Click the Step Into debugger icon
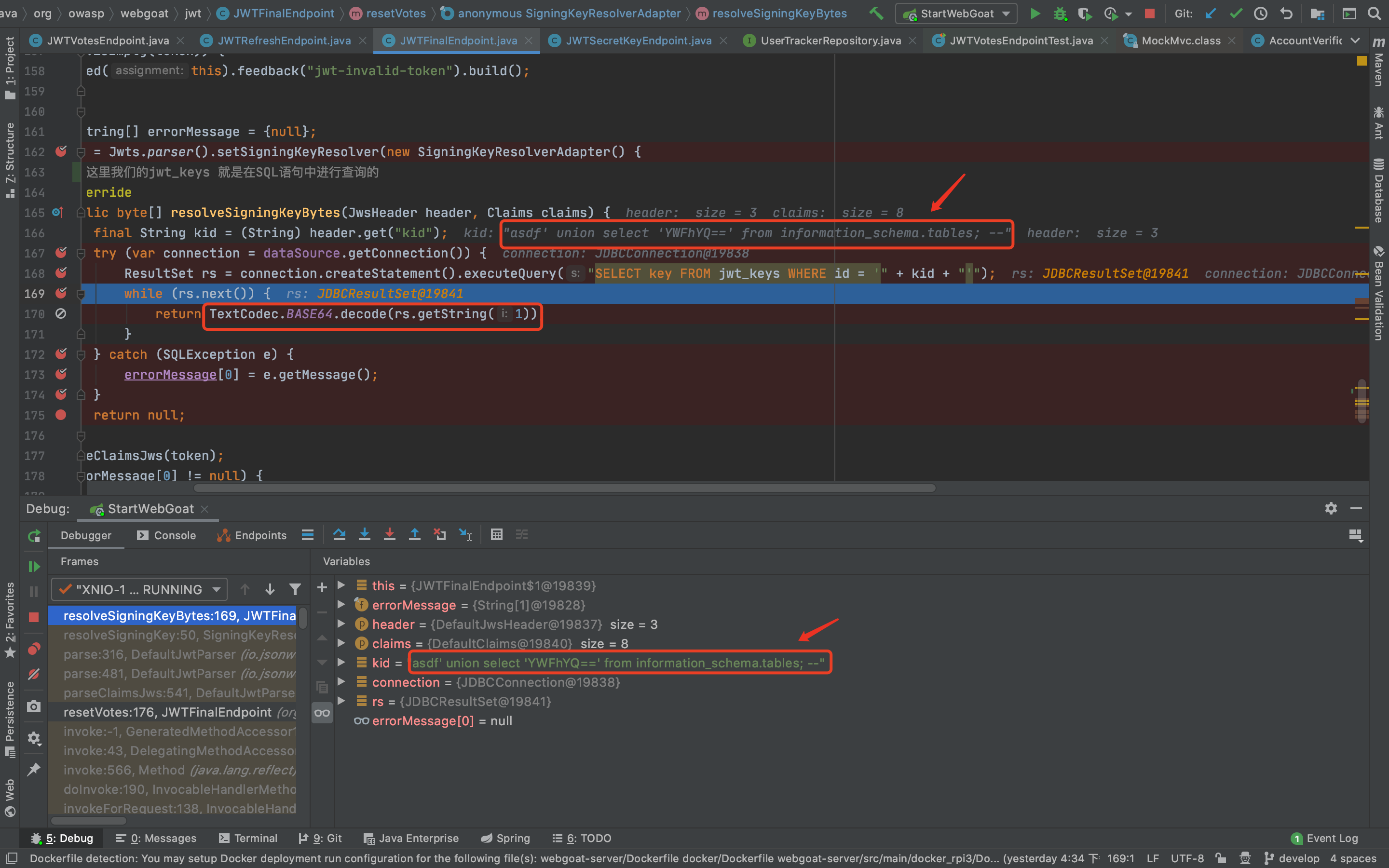 pyautogui.click(x=364, y=534)
